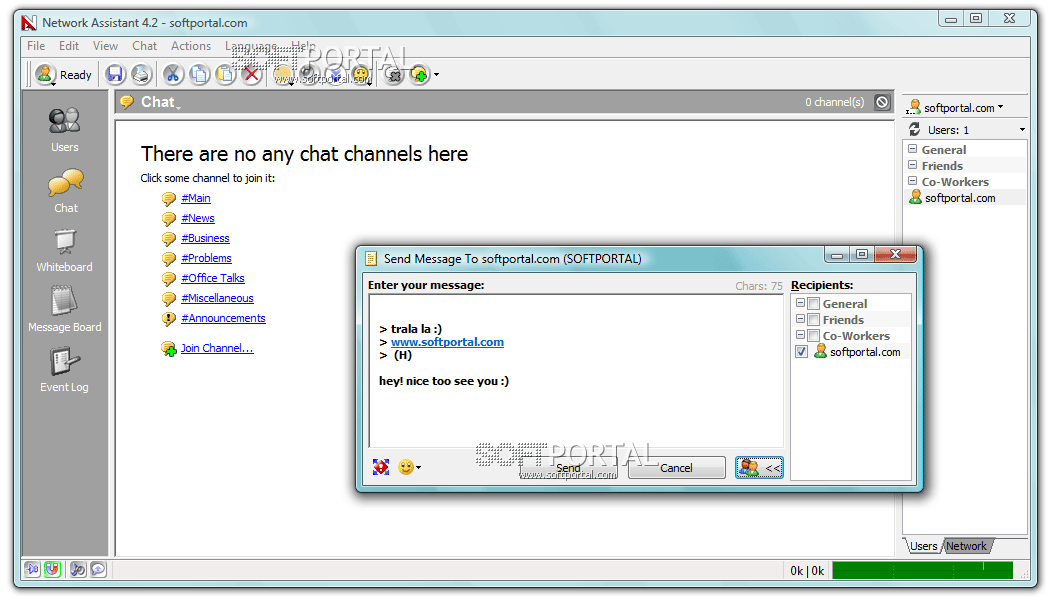
Task: Click the circle-slash icon beside channel count
Action: (x=882, y=102)
